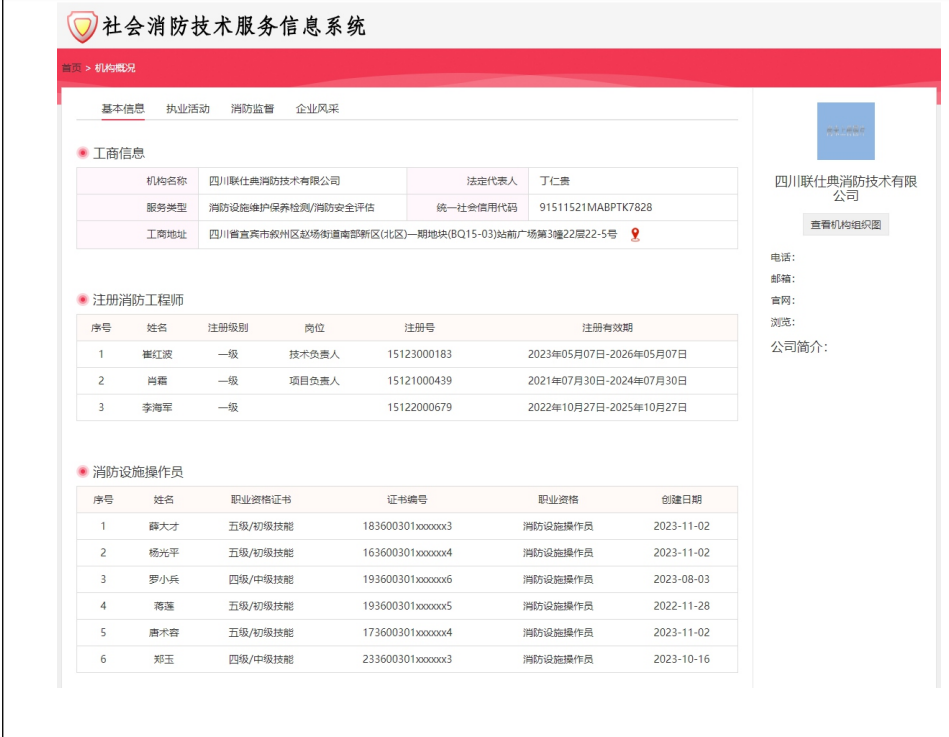Image resolution: width=949 pixels, height=737 pixels.
Task: Click the 注册号 column header
Action: click(x=419, y=328)
